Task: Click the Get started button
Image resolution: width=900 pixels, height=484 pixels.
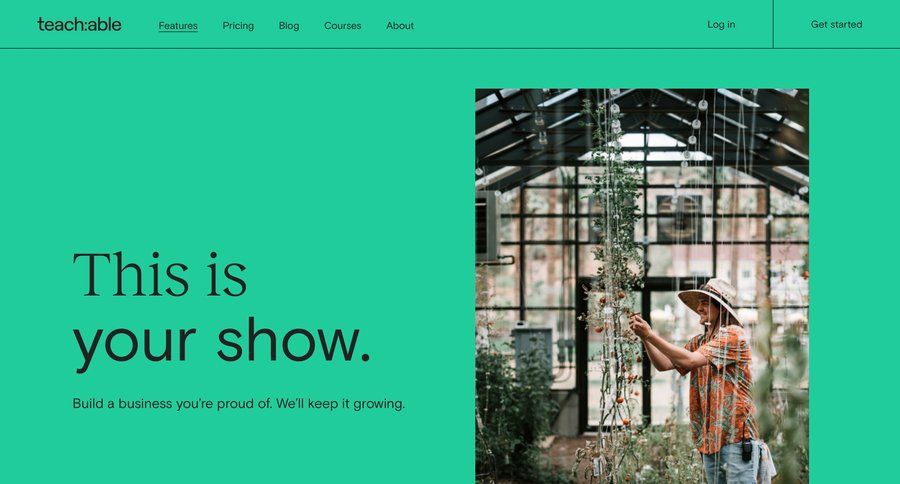Action: click(x=836, y=24)
